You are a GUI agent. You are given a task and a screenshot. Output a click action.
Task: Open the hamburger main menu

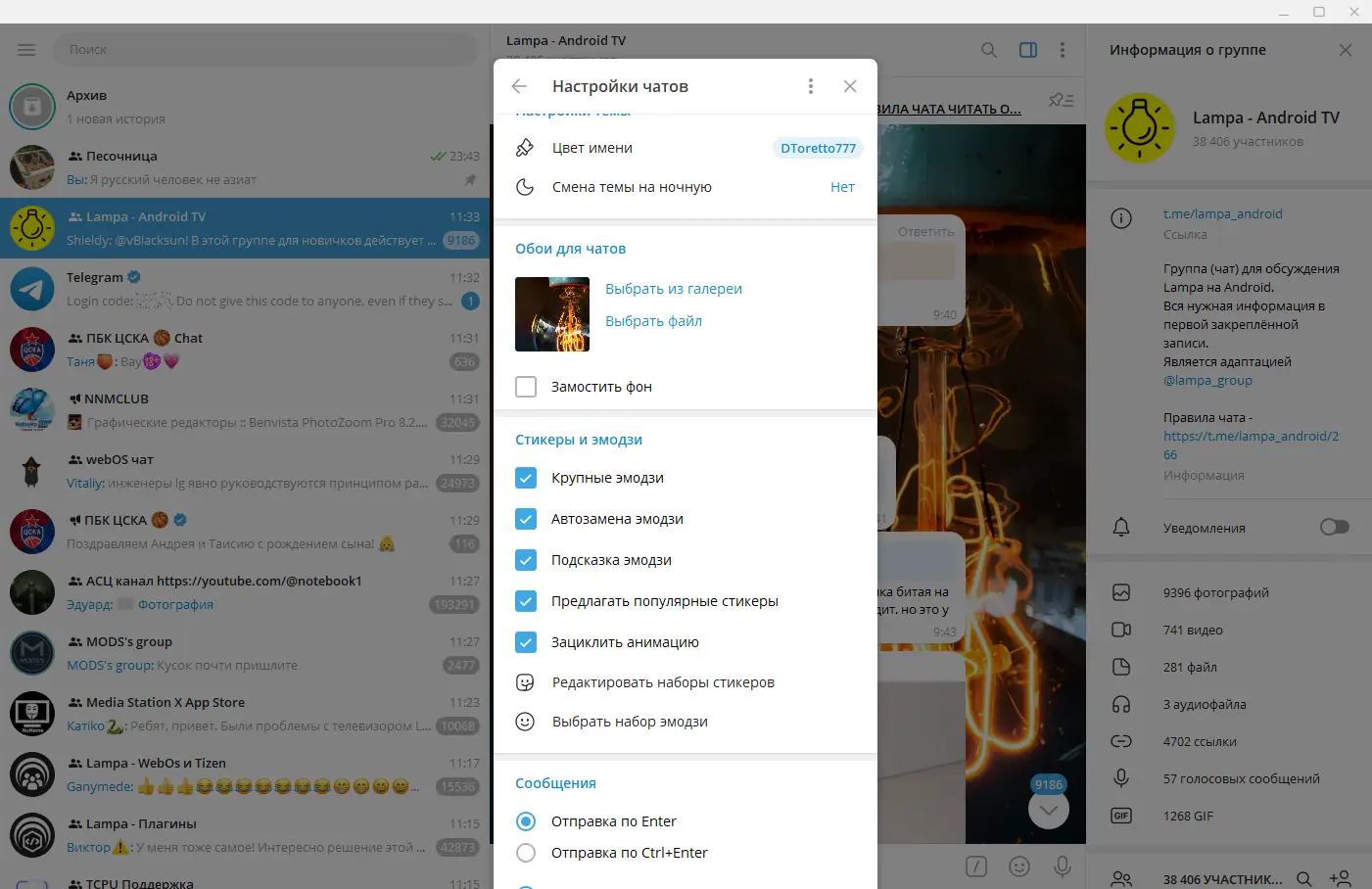(26, 50)
